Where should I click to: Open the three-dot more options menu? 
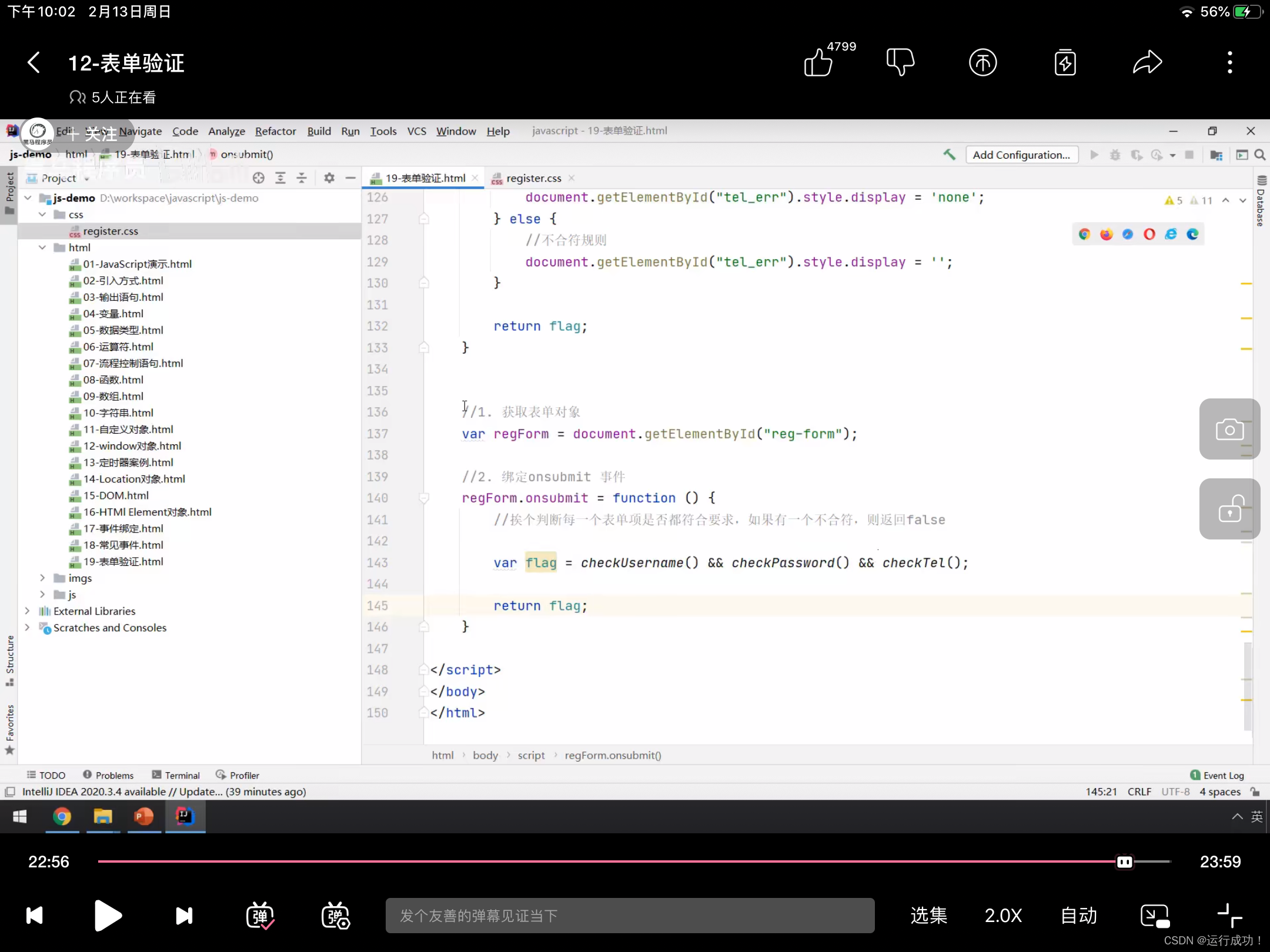1229,62
